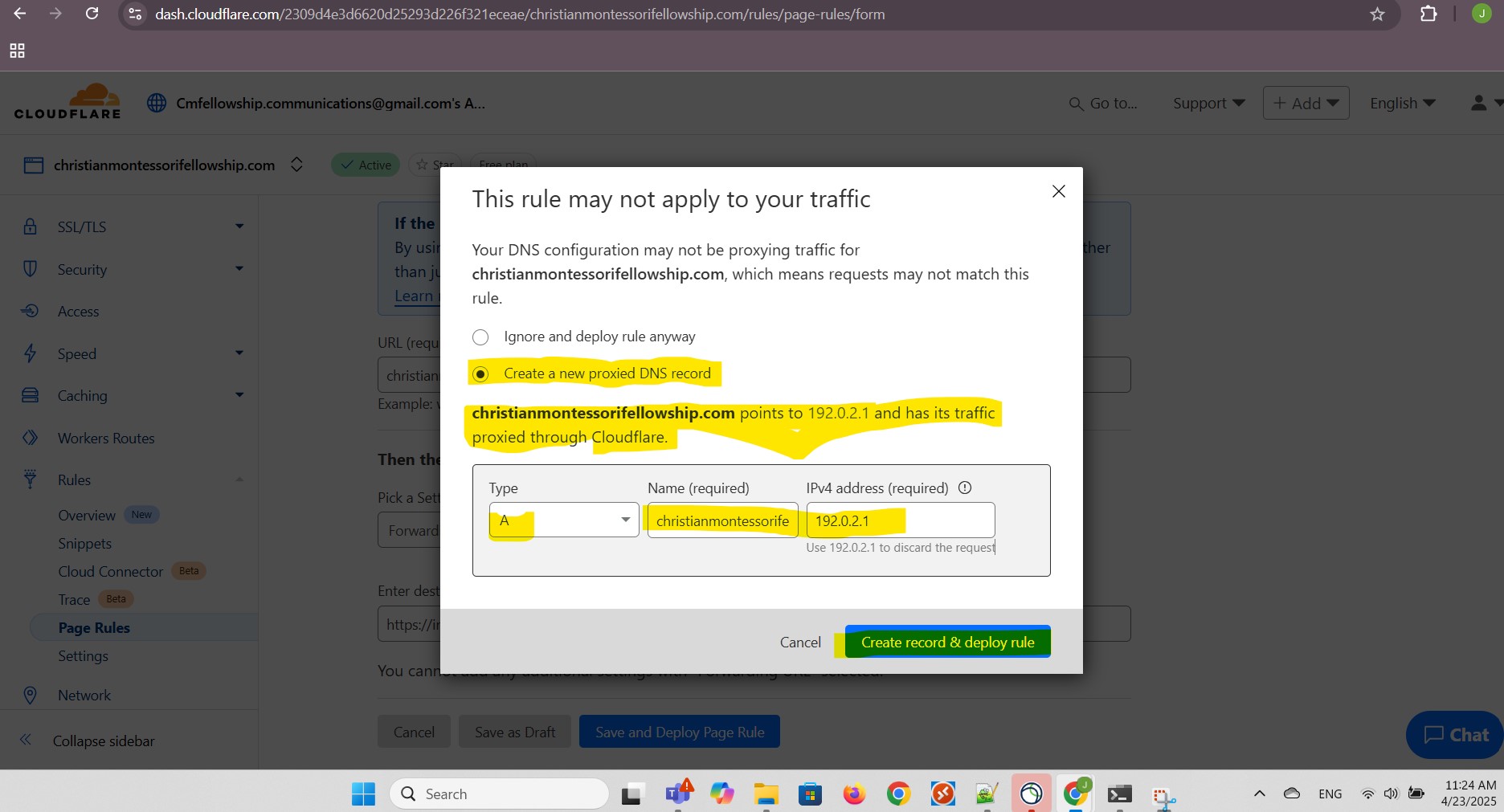Open the Chat support button
Image resolution: width=1504 pixels, height=812 pixels.
tap(1455, 734)
